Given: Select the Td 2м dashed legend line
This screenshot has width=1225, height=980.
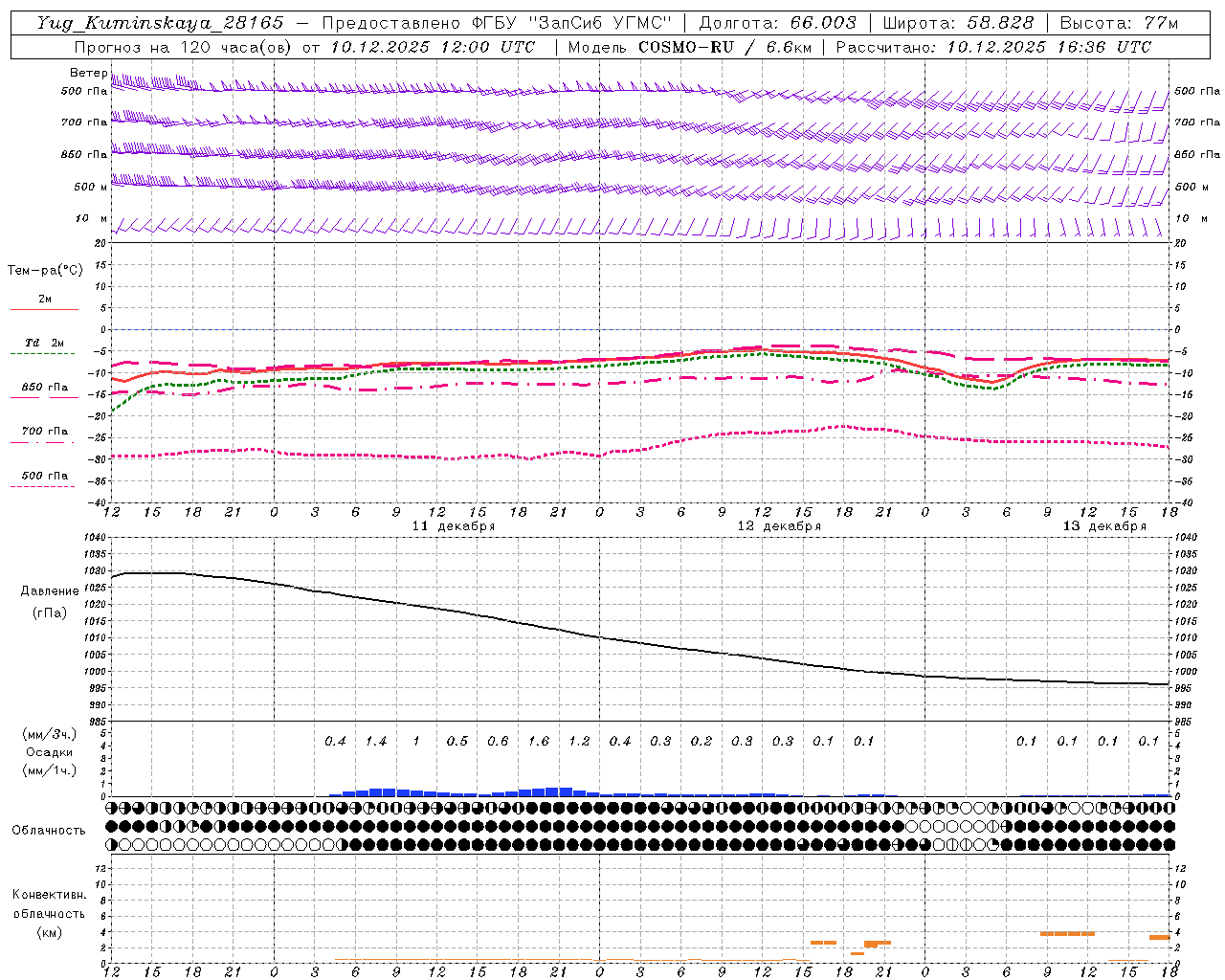Looking at the screenshot, I should 42,354.
